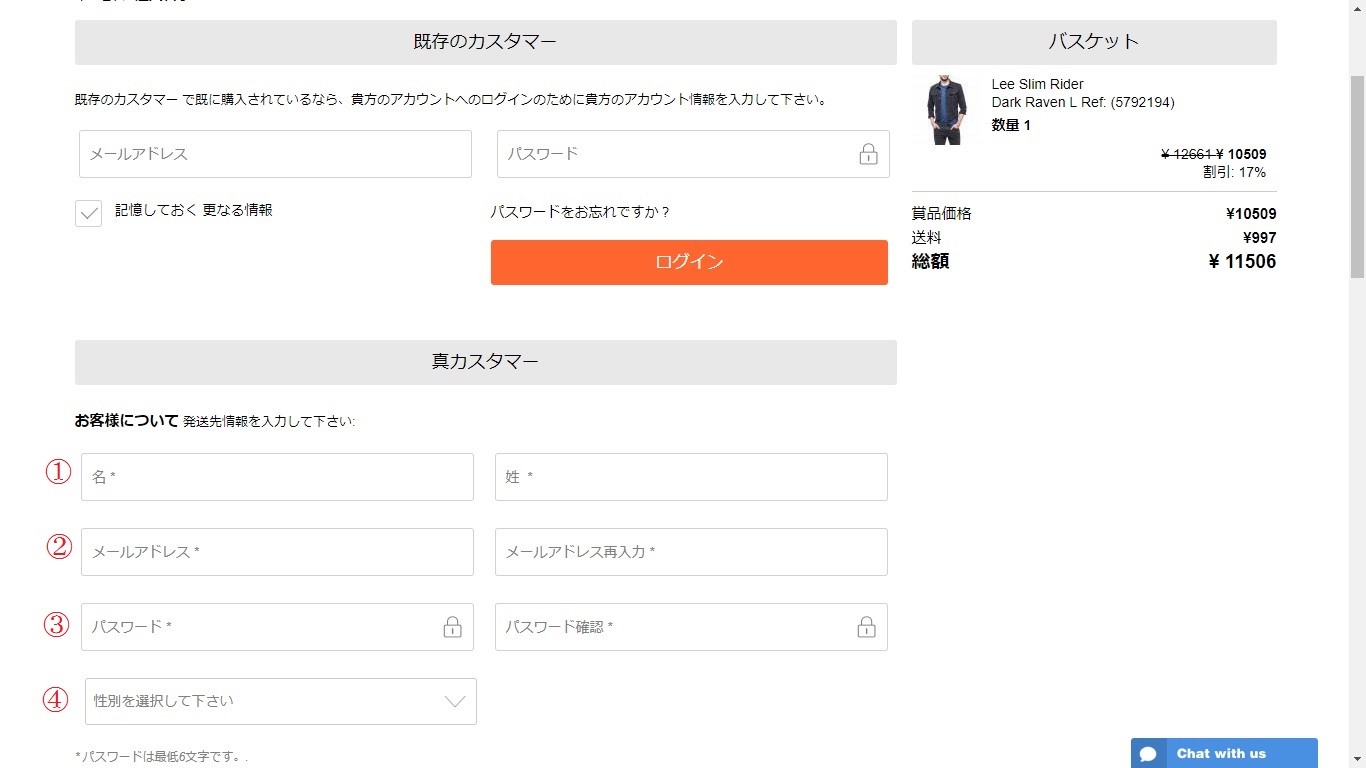
Task: Focus the existing customer メールアドレス field
Action: pyautogui.click(x=275, y=154)
